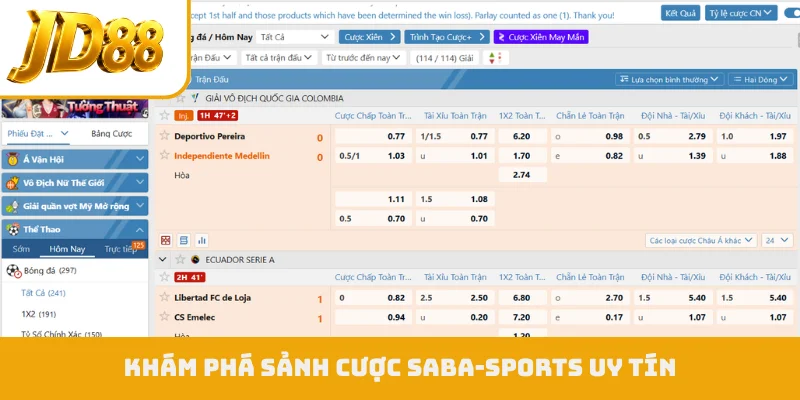Click the Giải quần vợt tennis icon
Screen dimensions: 800x400
(x=13, y=206)
